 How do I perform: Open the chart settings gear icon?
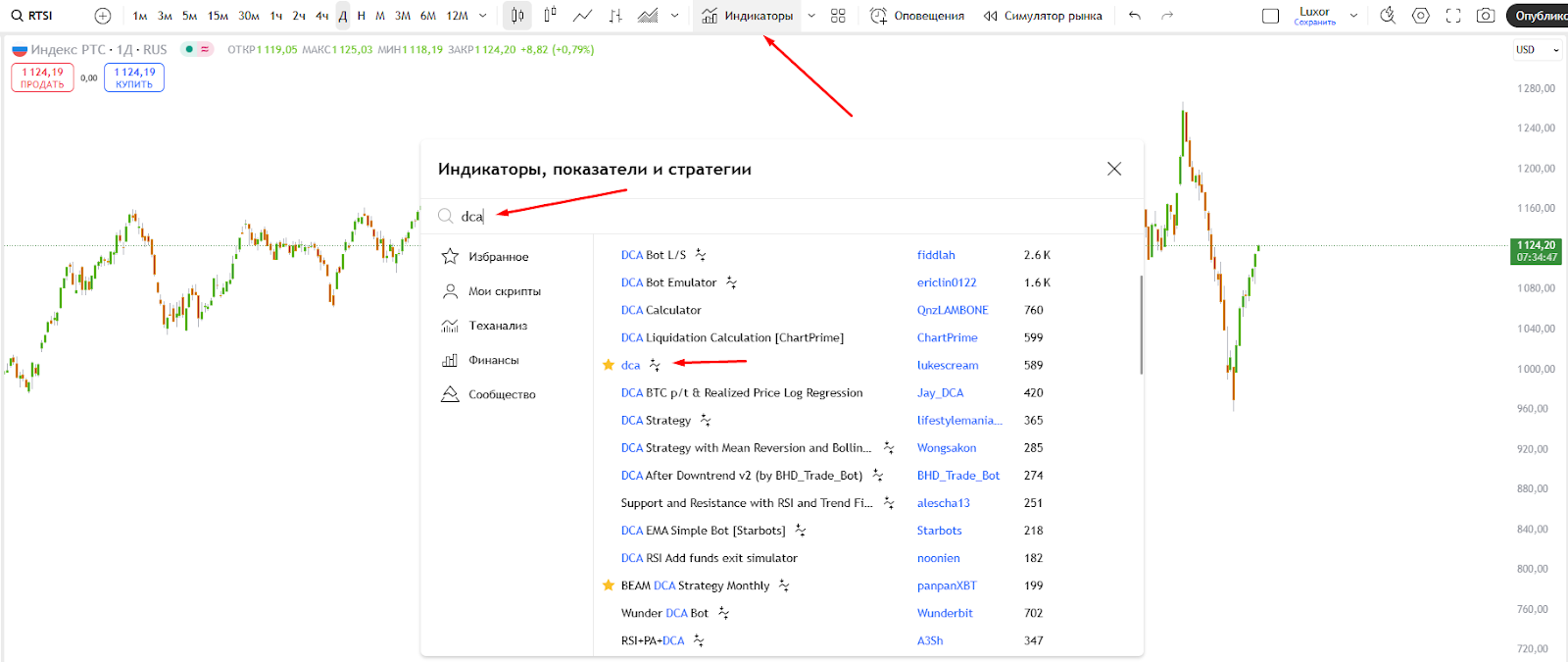point(1421,16)
